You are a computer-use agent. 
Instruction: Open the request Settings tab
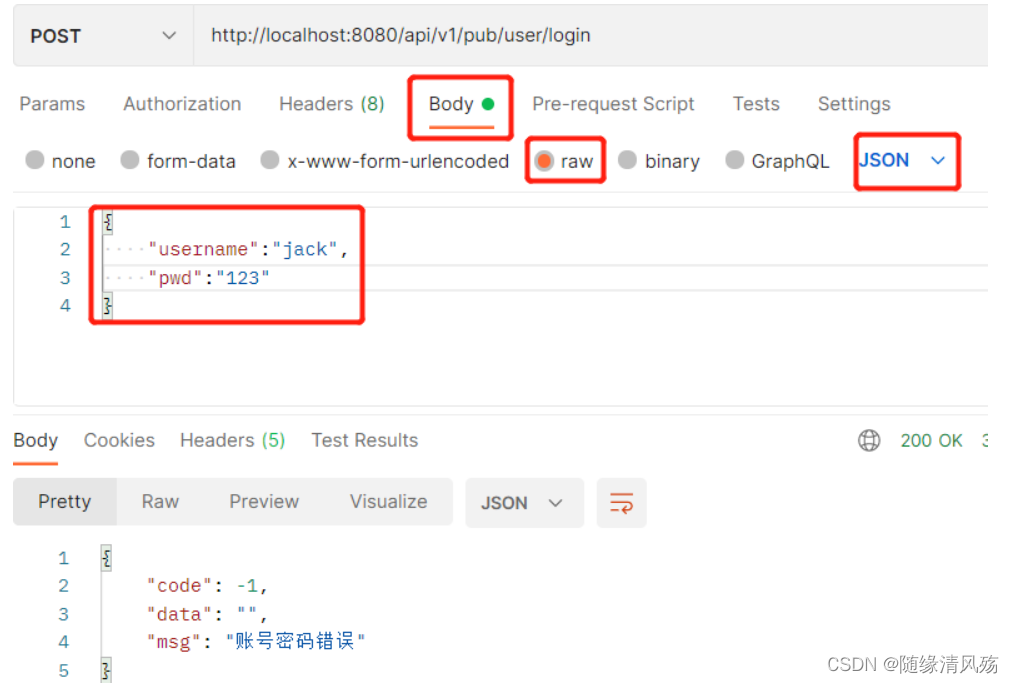854,104
